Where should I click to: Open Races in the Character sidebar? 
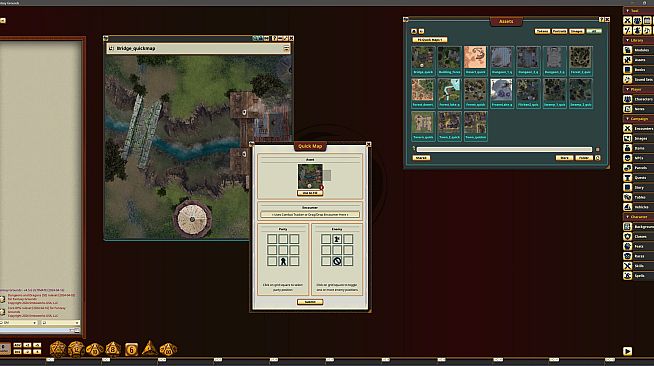[638, 256]
